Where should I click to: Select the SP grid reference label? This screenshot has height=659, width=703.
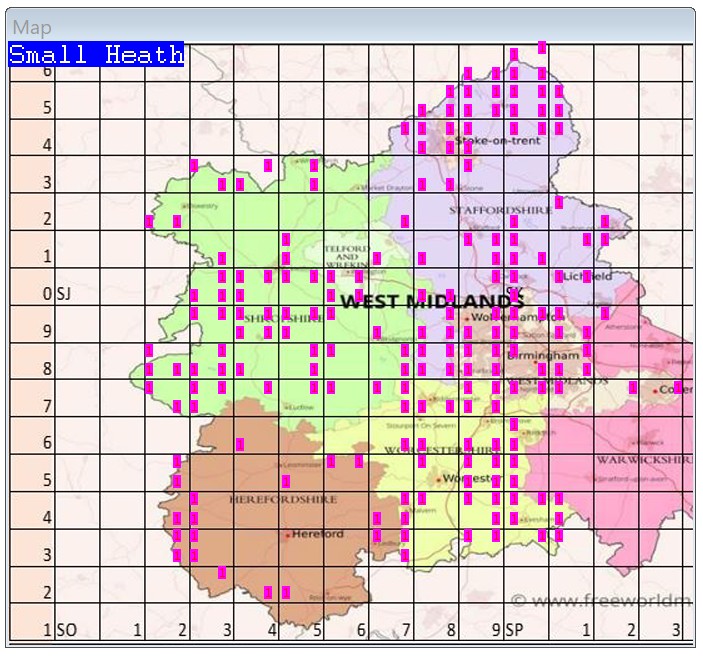[x=514, y=631]
